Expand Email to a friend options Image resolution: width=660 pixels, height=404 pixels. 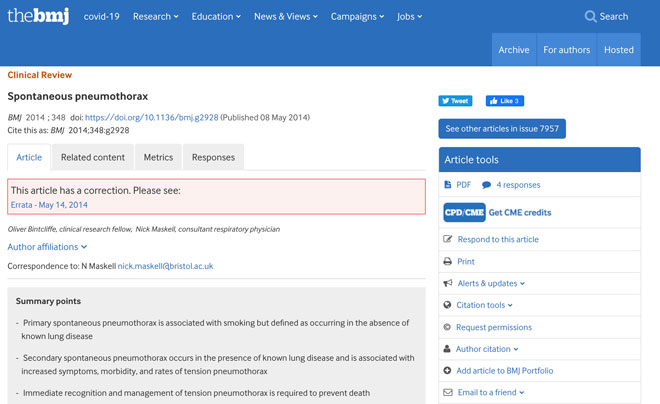coord(491,392)
